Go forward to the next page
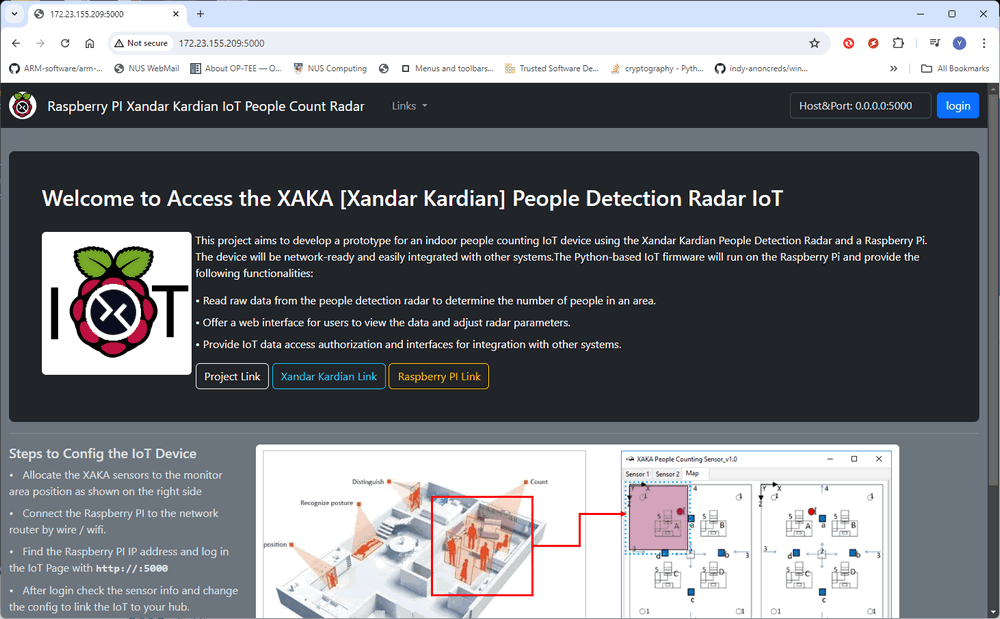This screenshot has height=619, width=1000. coord(40,43)
